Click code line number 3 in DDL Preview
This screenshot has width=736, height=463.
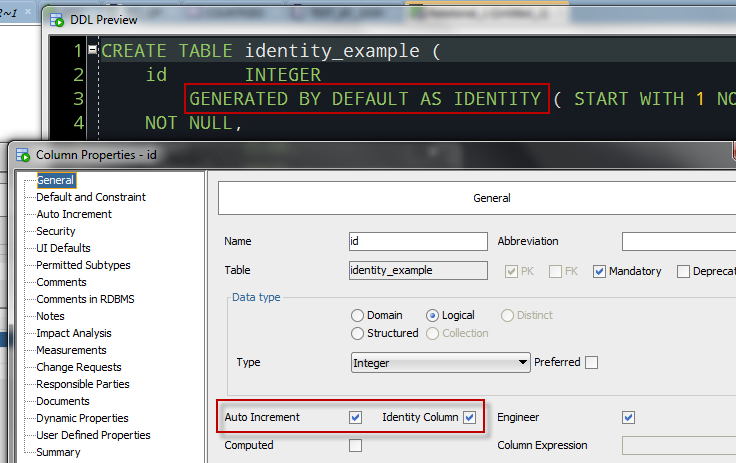pos(78,99)
